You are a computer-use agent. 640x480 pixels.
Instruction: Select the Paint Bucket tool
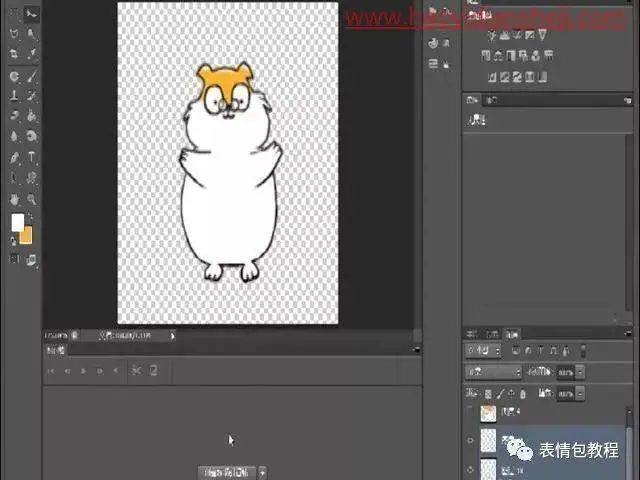pyautogui.click(x=31, y=116)
